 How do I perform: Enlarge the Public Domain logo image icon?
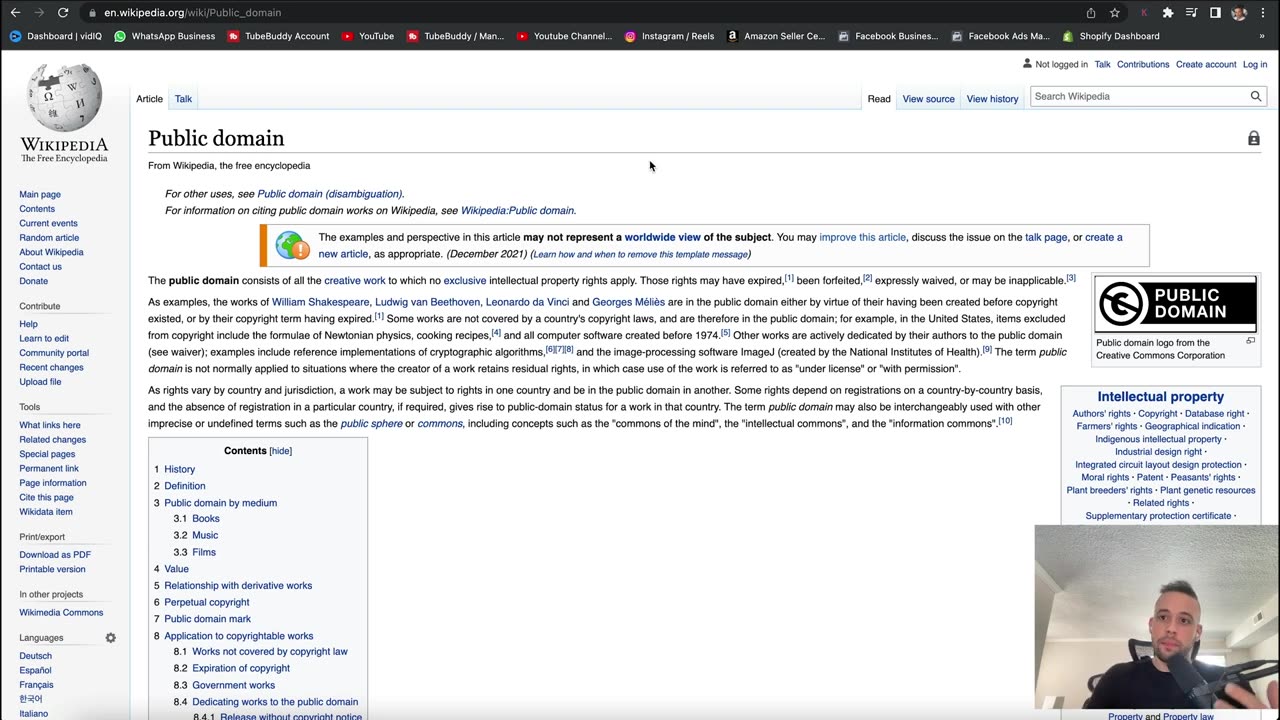(1250, 341)
